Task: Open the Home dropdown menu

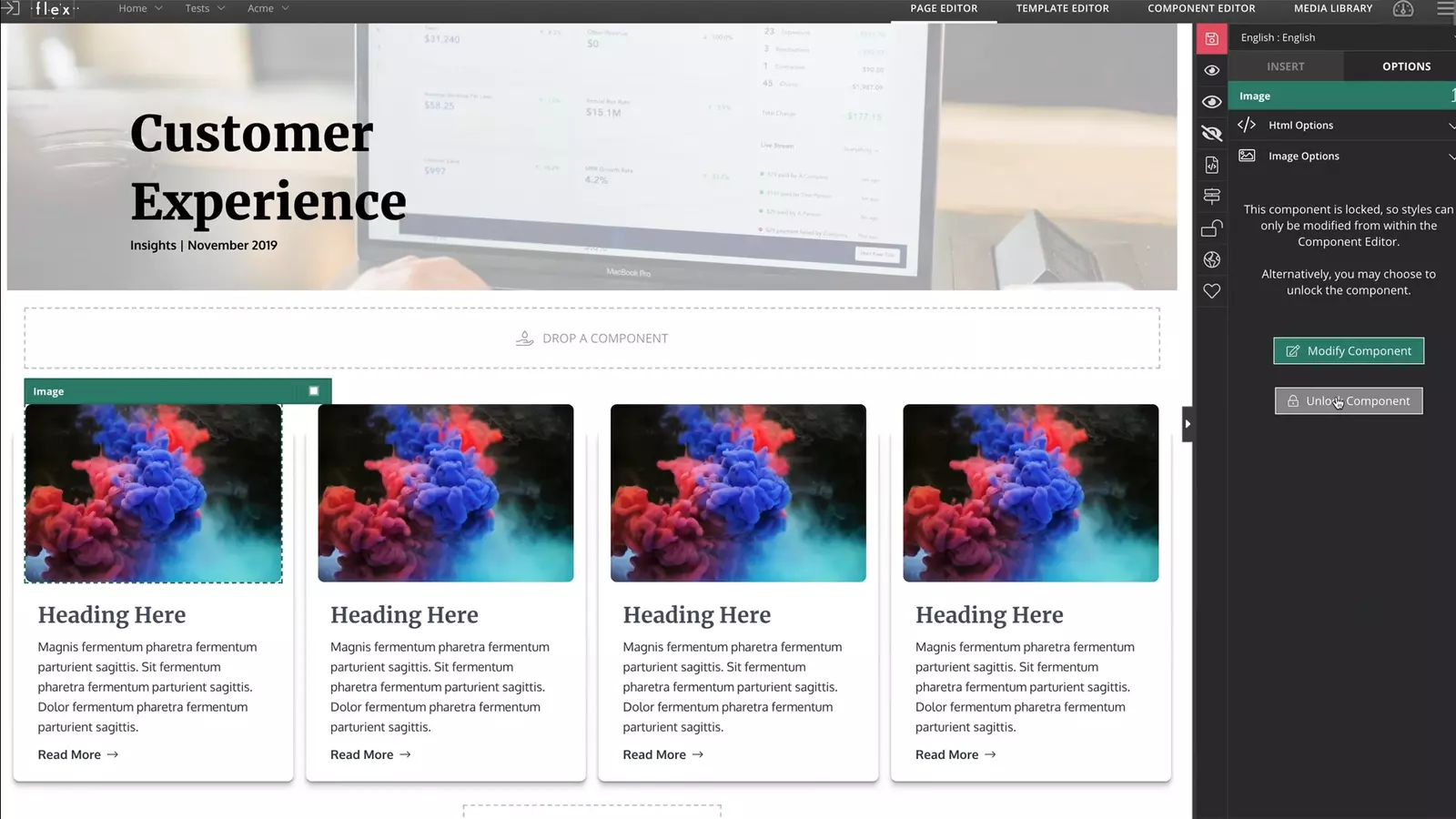Action: coord(140,8)
